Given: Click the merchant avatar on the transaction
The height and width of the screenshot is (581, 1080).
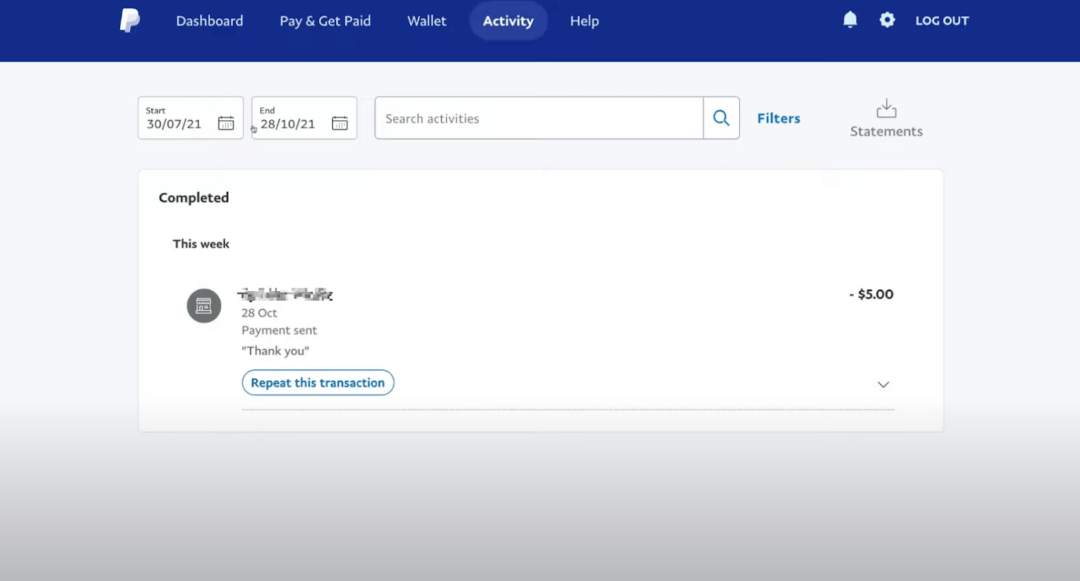Looking at the screenshot, I should tap(204, 305).
